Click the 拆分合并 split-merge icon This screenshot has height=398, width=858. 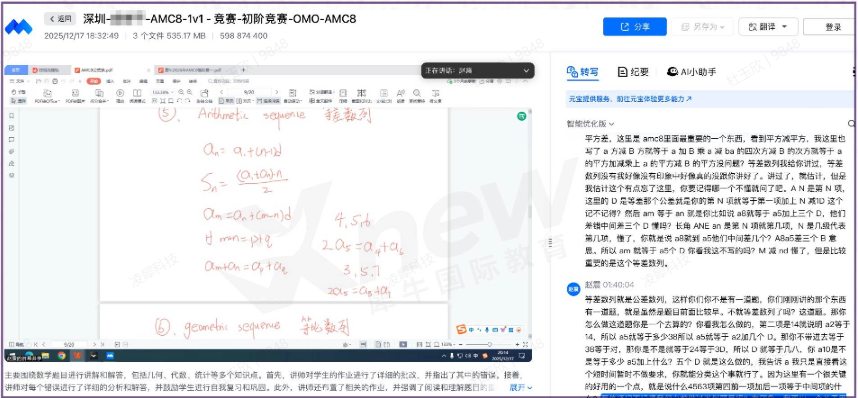point(100,96)
